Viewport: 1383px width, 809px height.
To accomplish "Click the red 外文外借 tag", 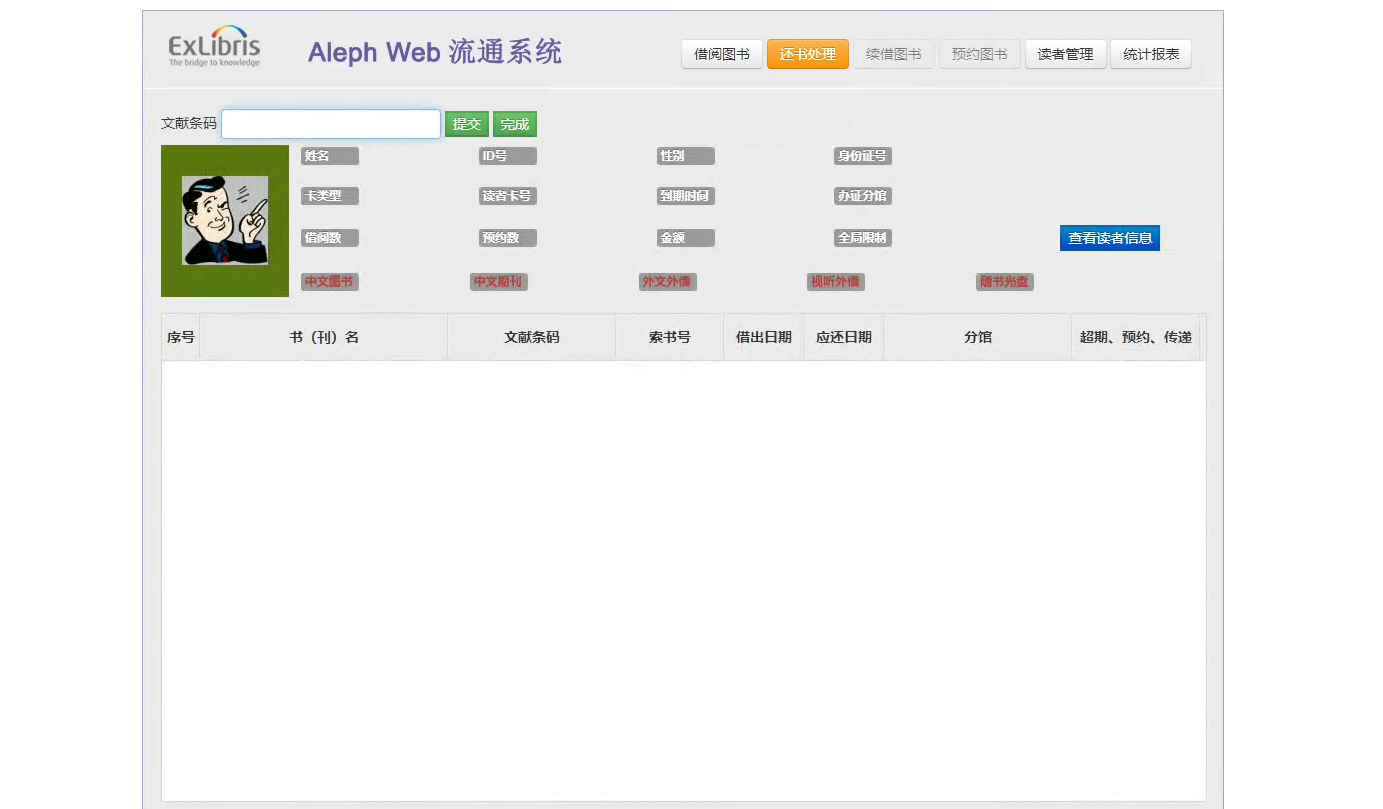I will point(668,282).
